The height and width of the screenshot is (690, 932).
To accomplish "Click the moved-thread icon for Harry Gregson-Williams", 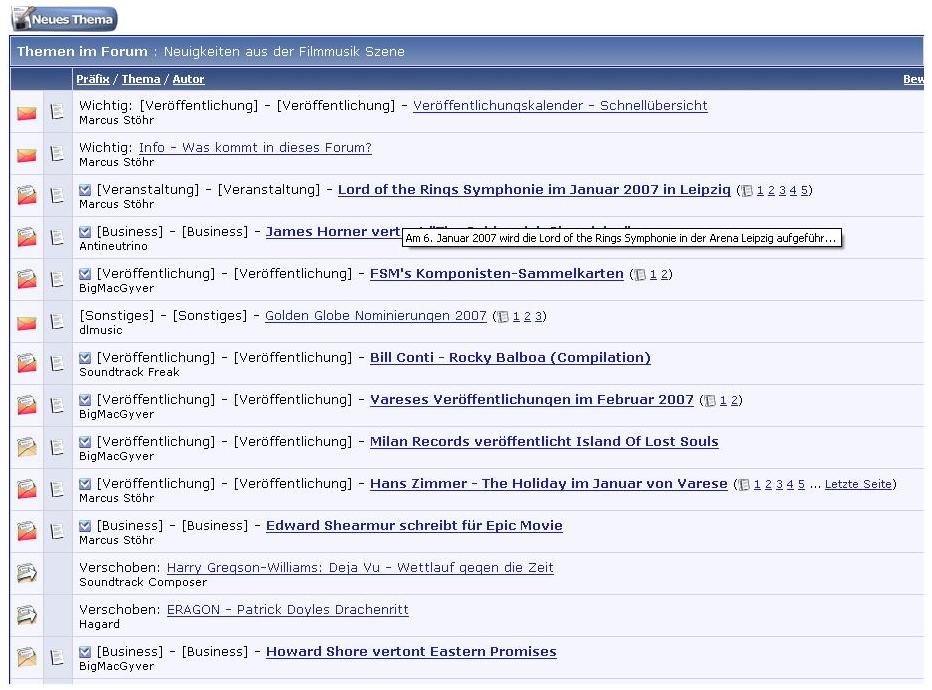I will pyautogui.click(x=27, y=574).
